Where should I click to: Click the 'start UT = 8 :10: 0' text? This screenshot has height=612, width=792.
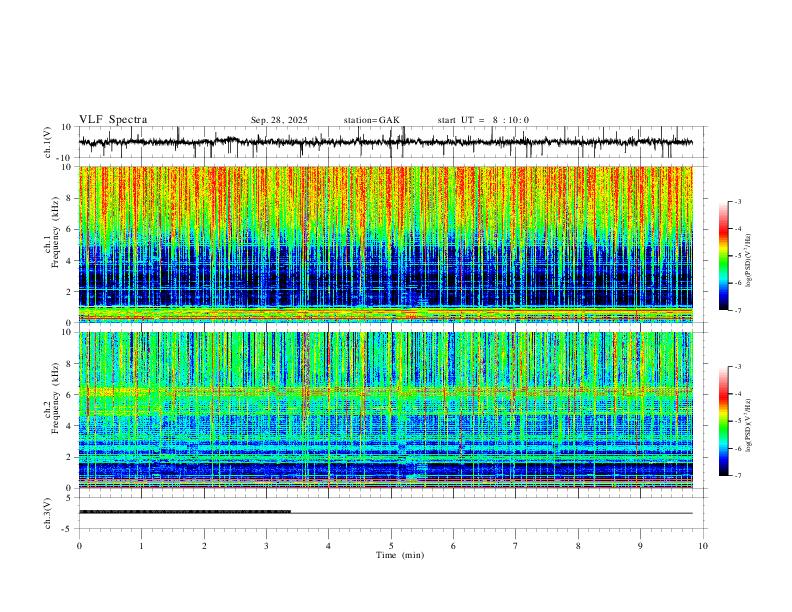point(483,120)
